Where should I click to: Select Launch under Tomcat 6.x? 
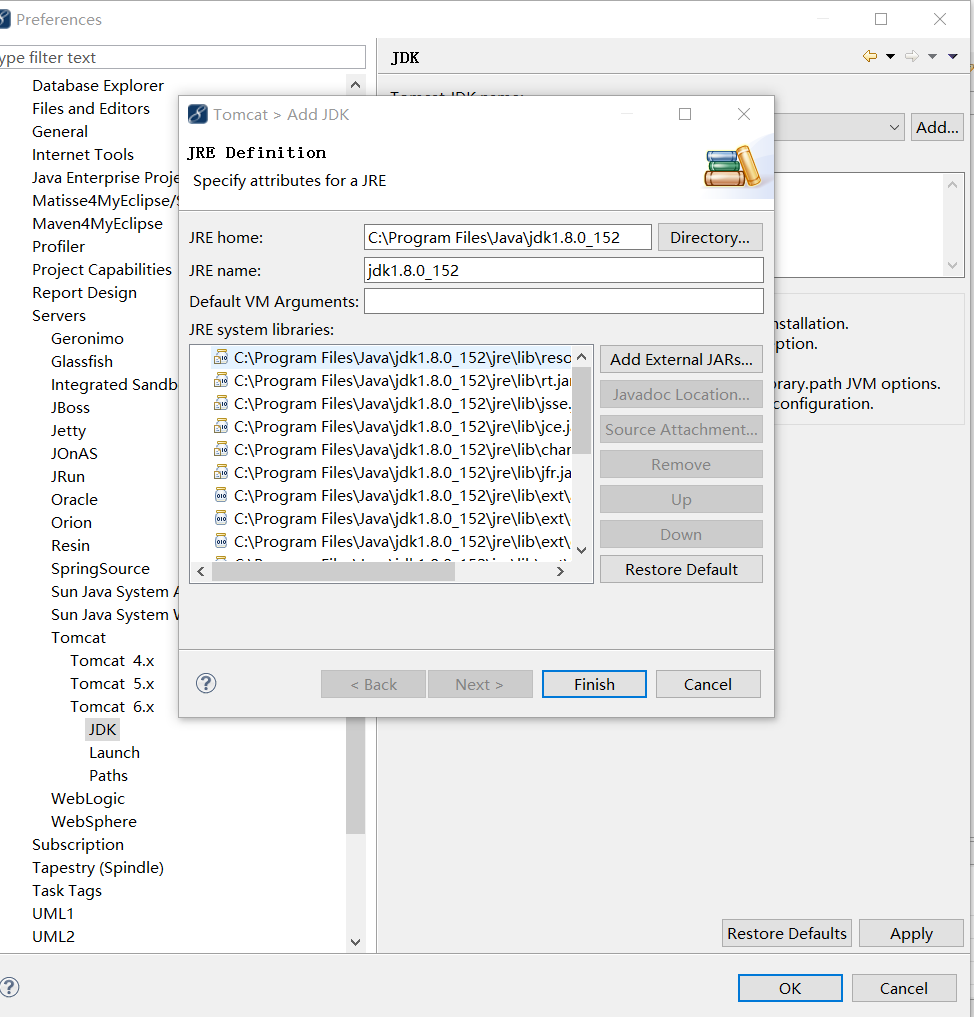pos(114,753)
